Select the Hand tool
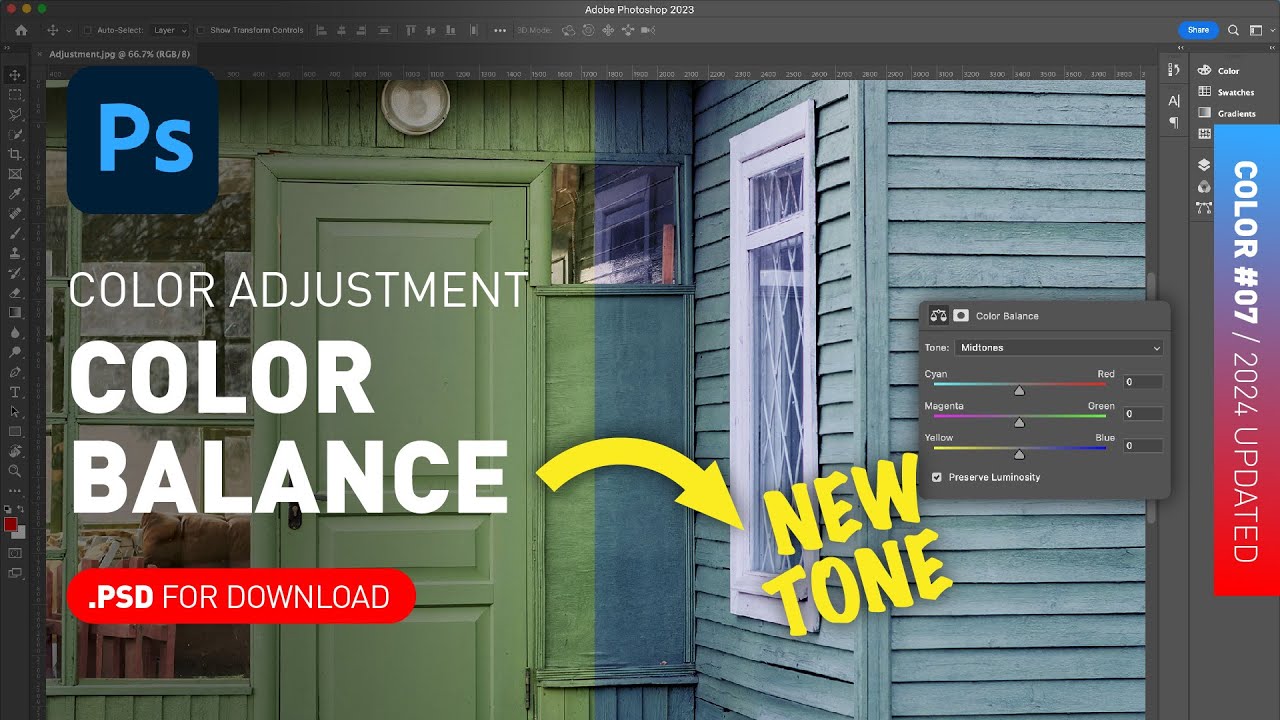Viewport: 1280px width, 720px height. point(15,451)
